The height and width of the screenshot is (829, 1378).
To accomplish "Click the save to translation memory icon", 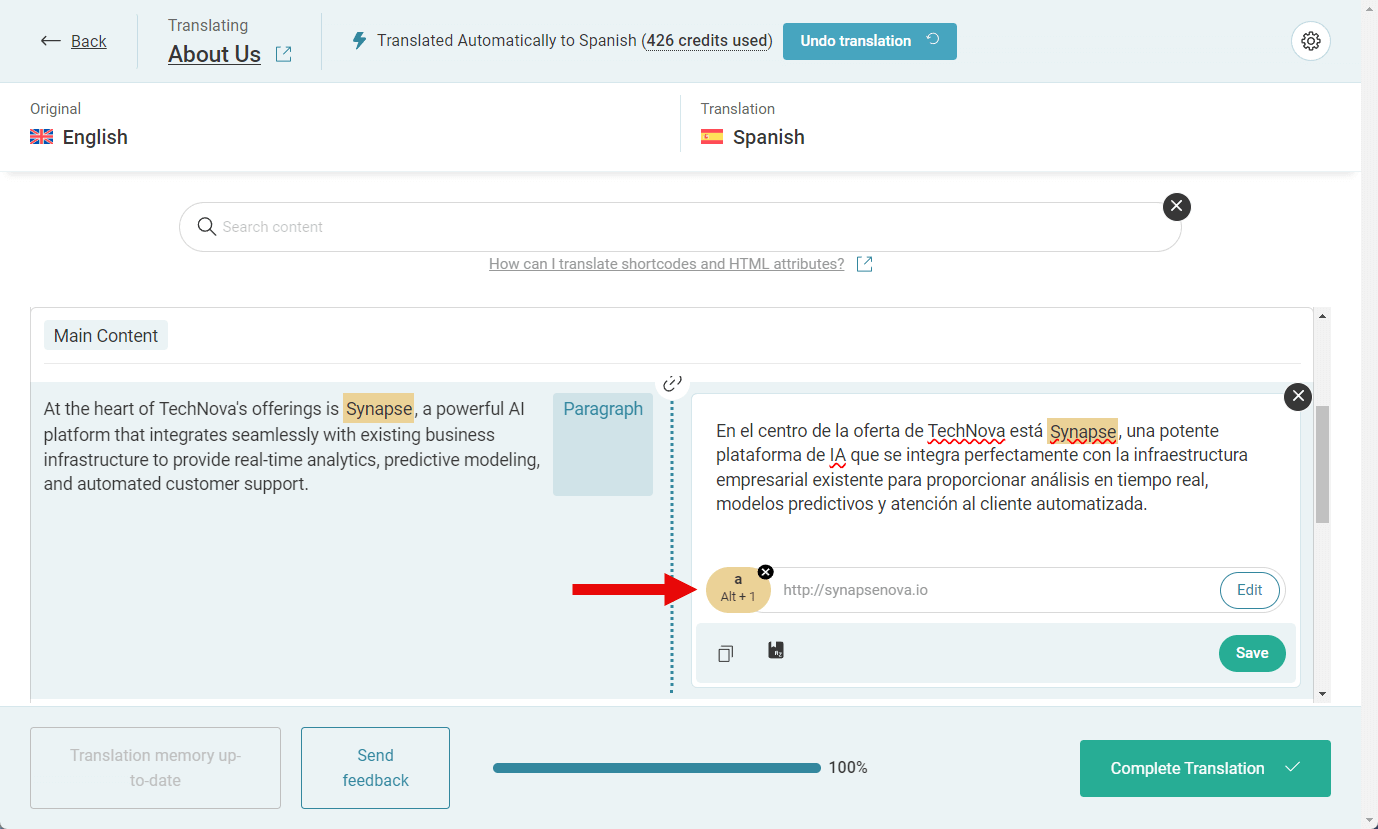I will point(776,651).
